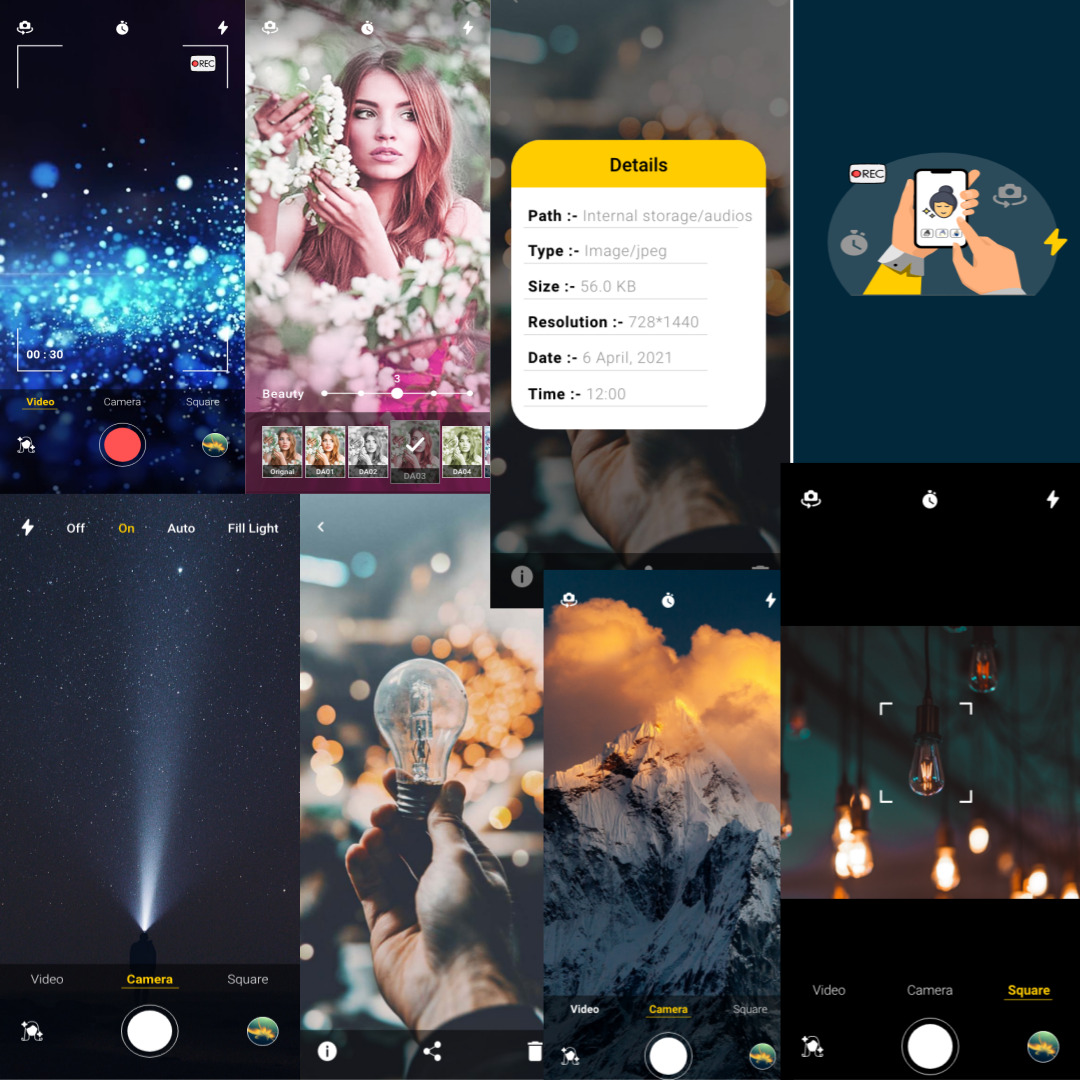
Task: Apply the DA04 filter thumbnail
Action: 461,451
